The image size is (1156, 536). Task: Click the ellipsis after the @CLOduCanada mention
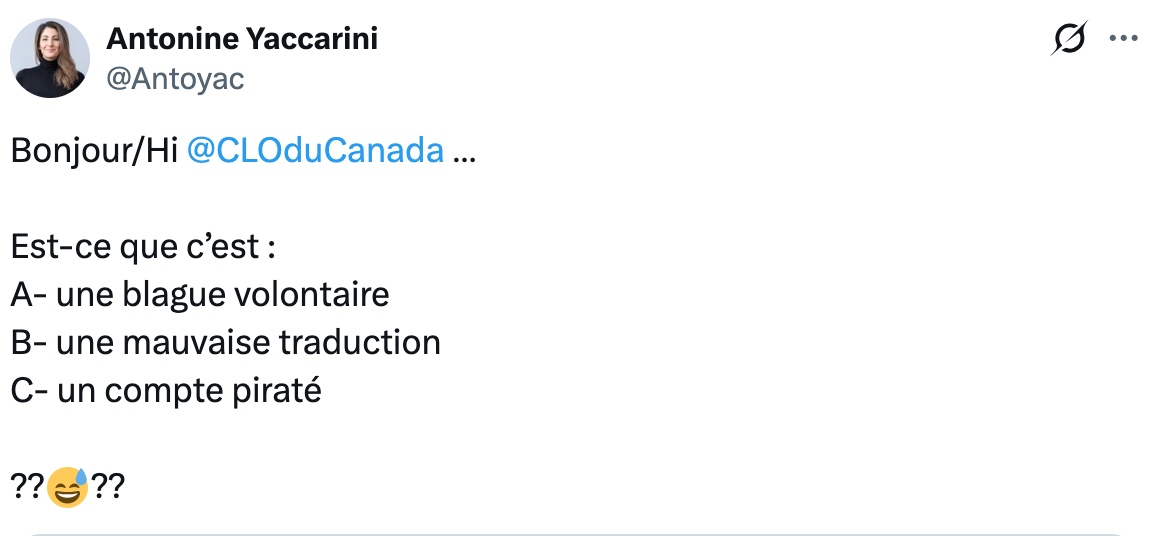(x=465, y=150)
